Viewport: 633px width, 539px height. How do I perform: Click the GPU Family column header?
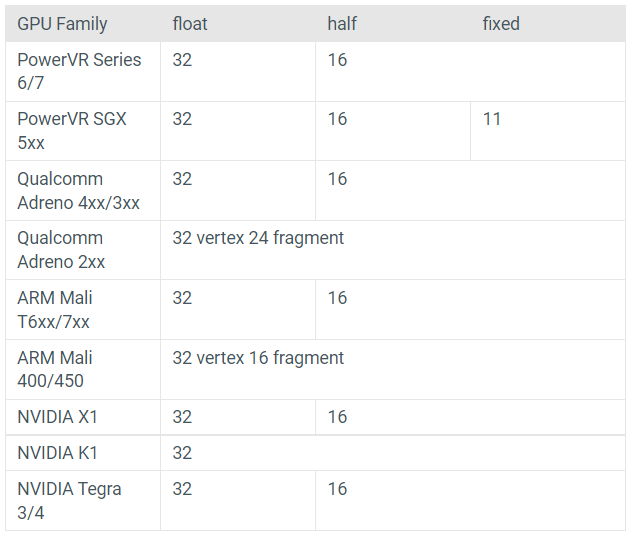coord(62,24)
